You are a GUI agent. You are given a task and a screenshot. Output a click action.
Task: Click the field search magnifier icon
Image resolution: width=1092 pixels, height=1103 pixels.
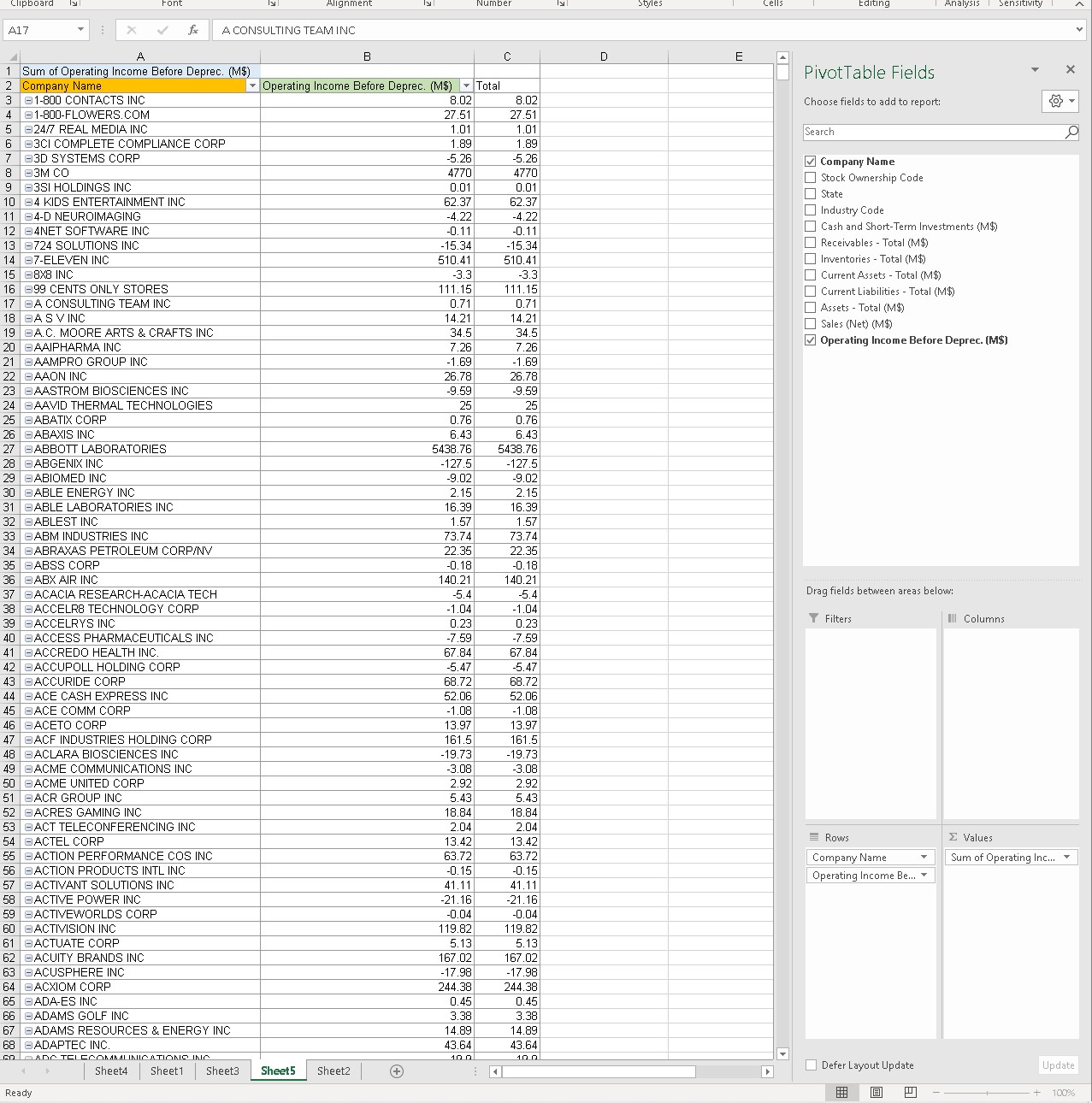[x=1071, y=132]
